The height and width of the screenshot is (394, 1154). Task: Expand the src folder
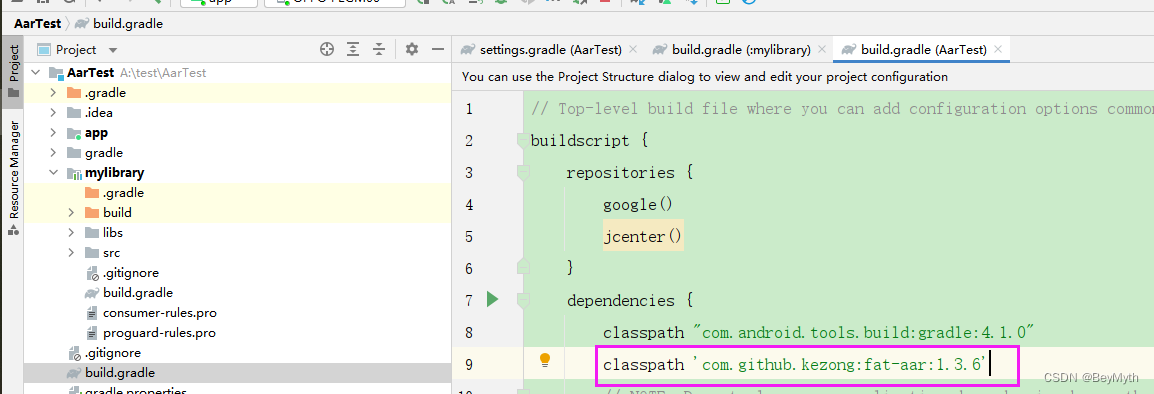tap(71, 253)
